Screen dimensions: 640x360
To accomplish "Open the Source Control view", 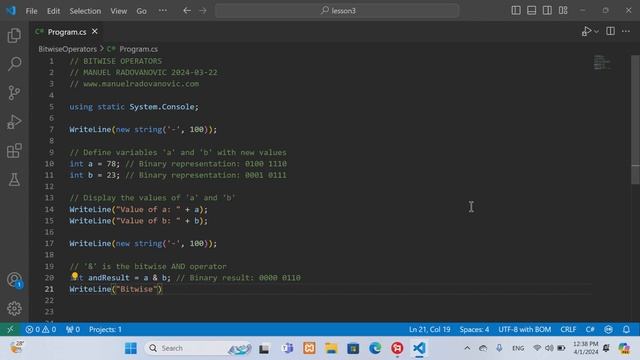I will (x=14, y=93).
